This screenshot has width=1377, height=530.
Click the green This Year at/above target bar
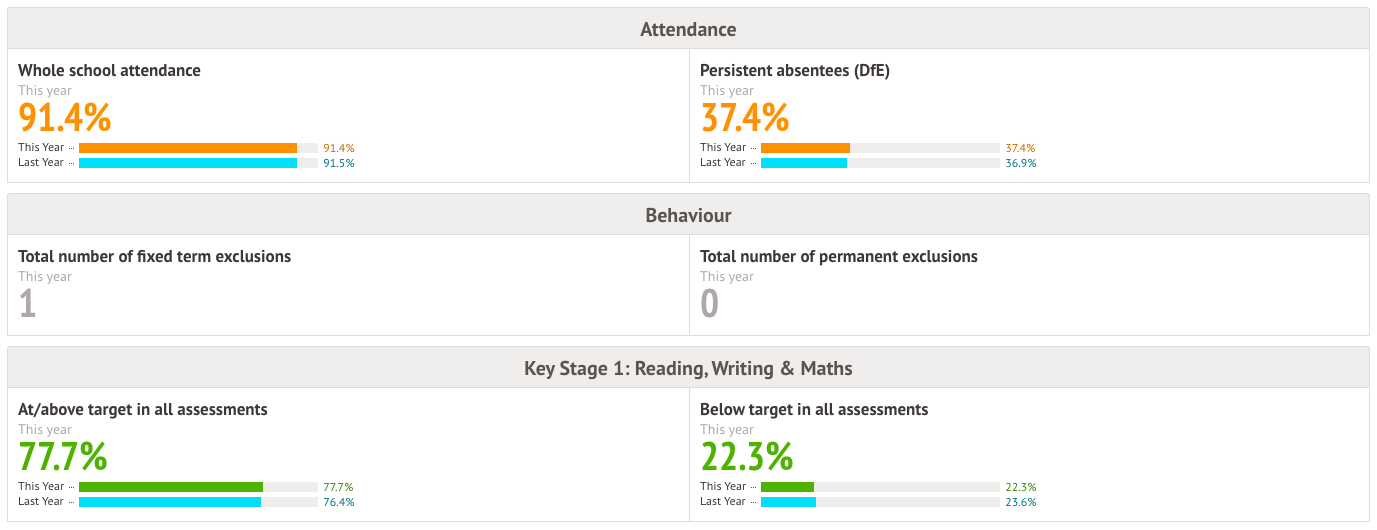pos(171,487)
